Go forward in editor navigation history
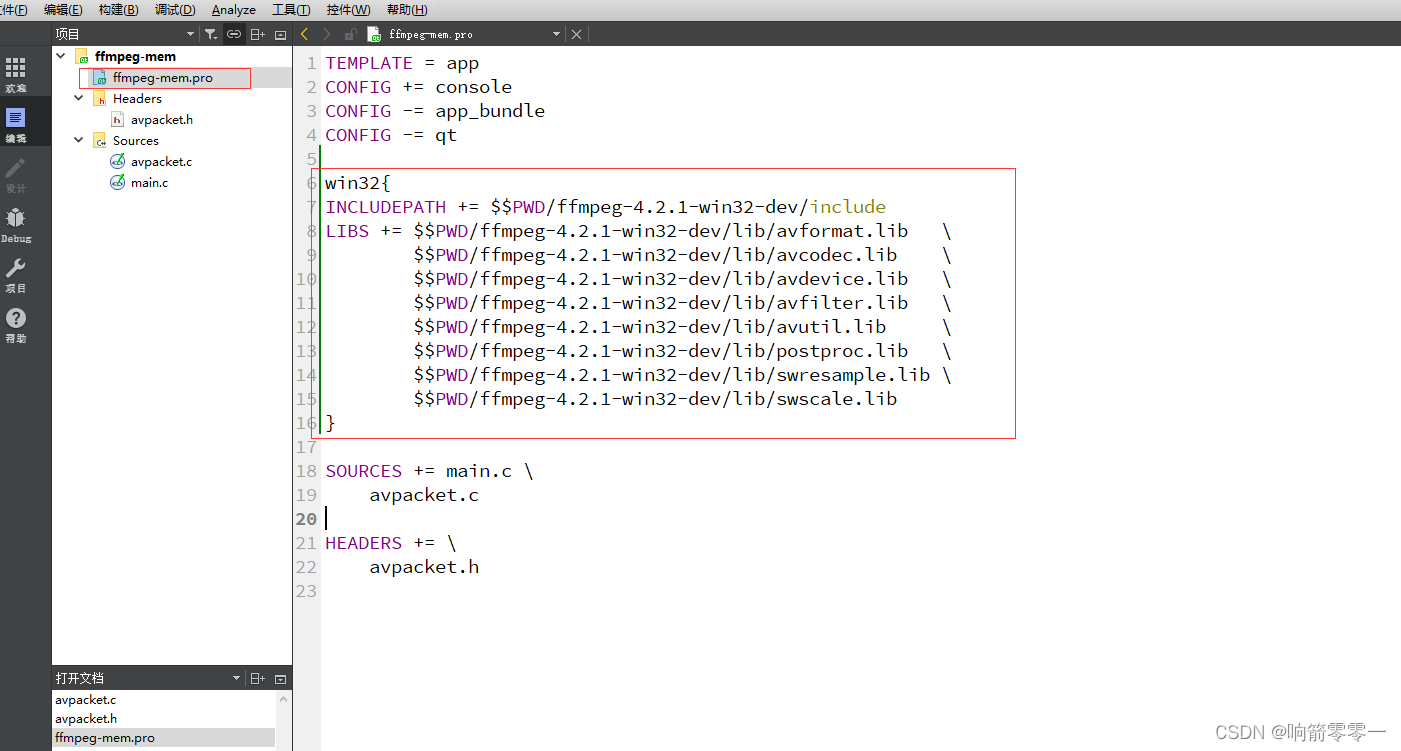 pos(327,34)
